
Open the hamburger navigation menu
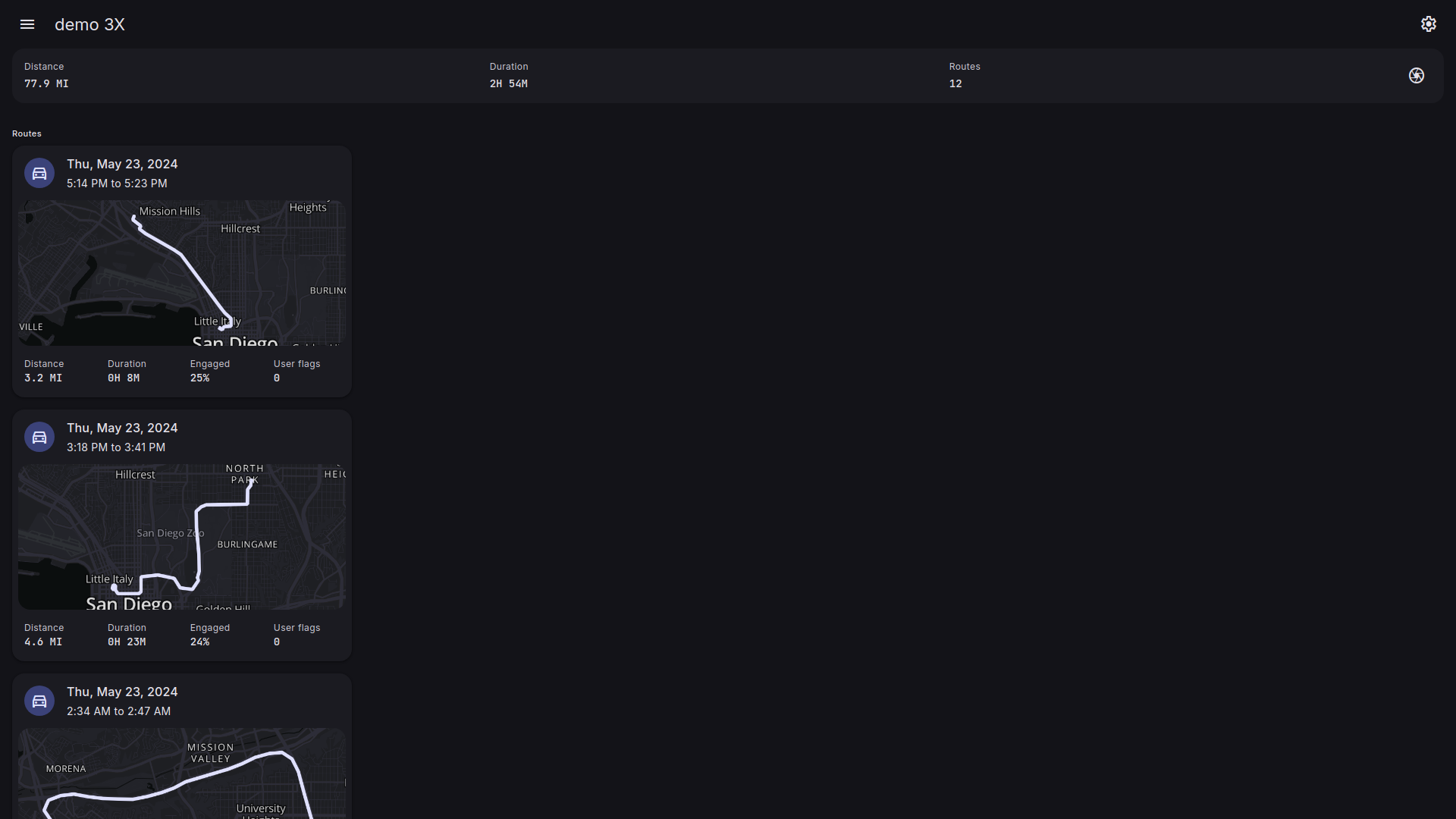tap(27, 24)
